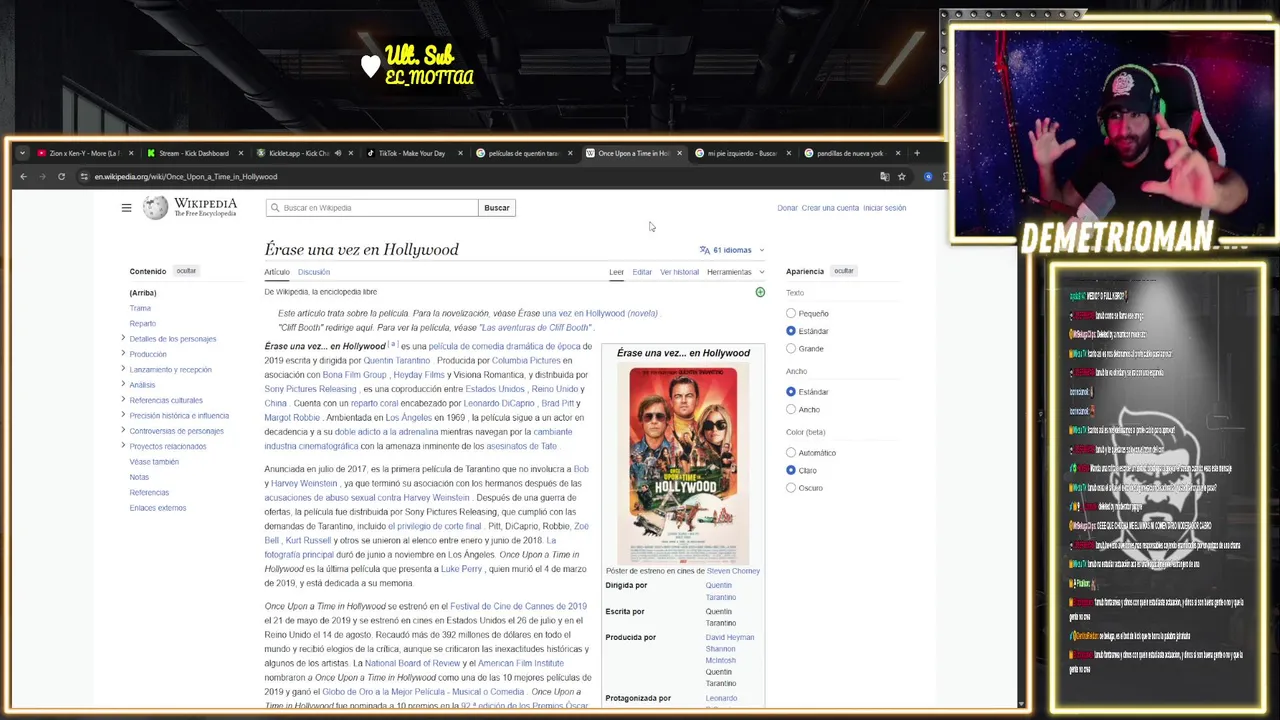Open the Wikipedia main menu hamburger icon

coord(126,208)
